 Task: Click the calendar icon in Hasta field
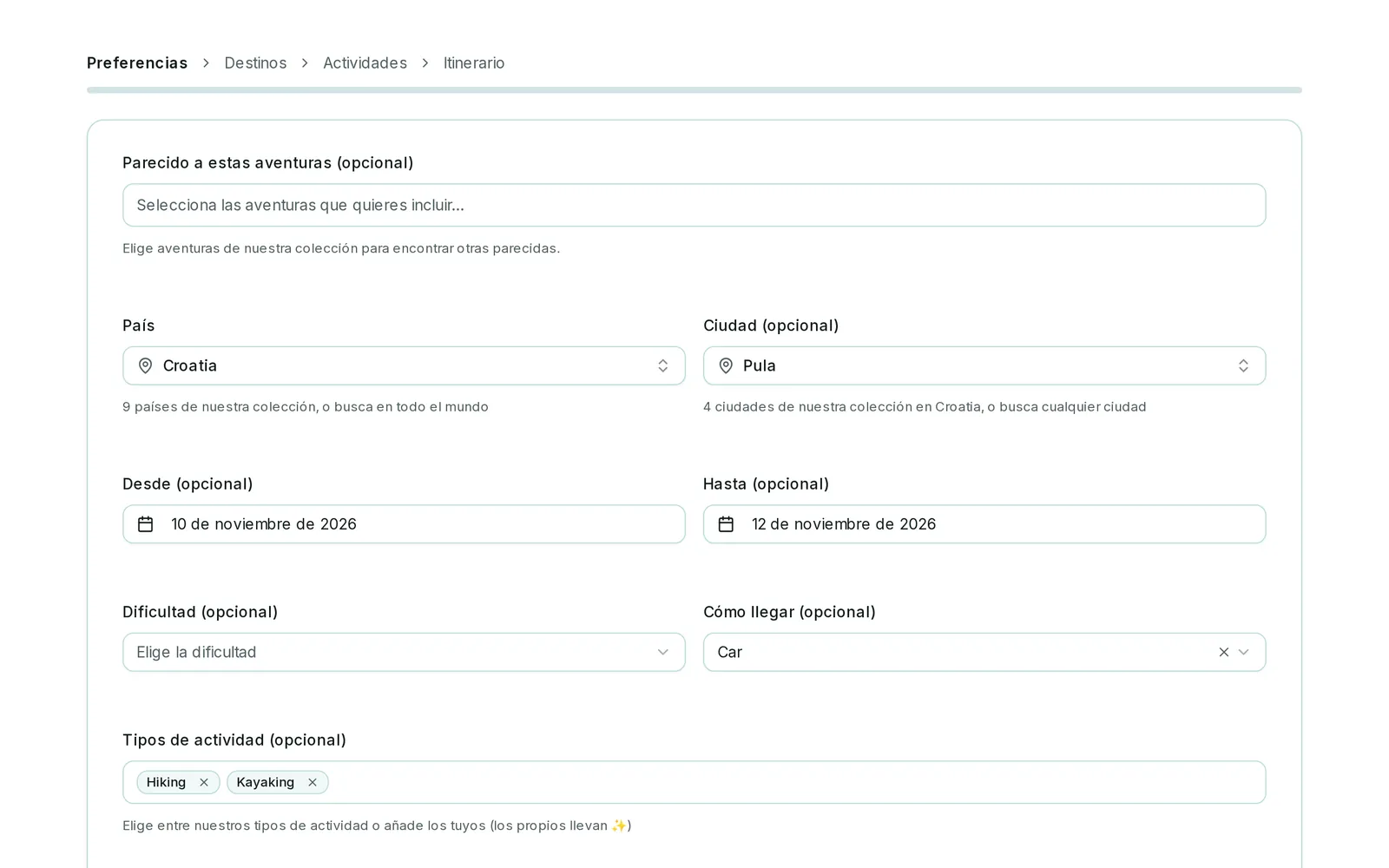point(726,524)
